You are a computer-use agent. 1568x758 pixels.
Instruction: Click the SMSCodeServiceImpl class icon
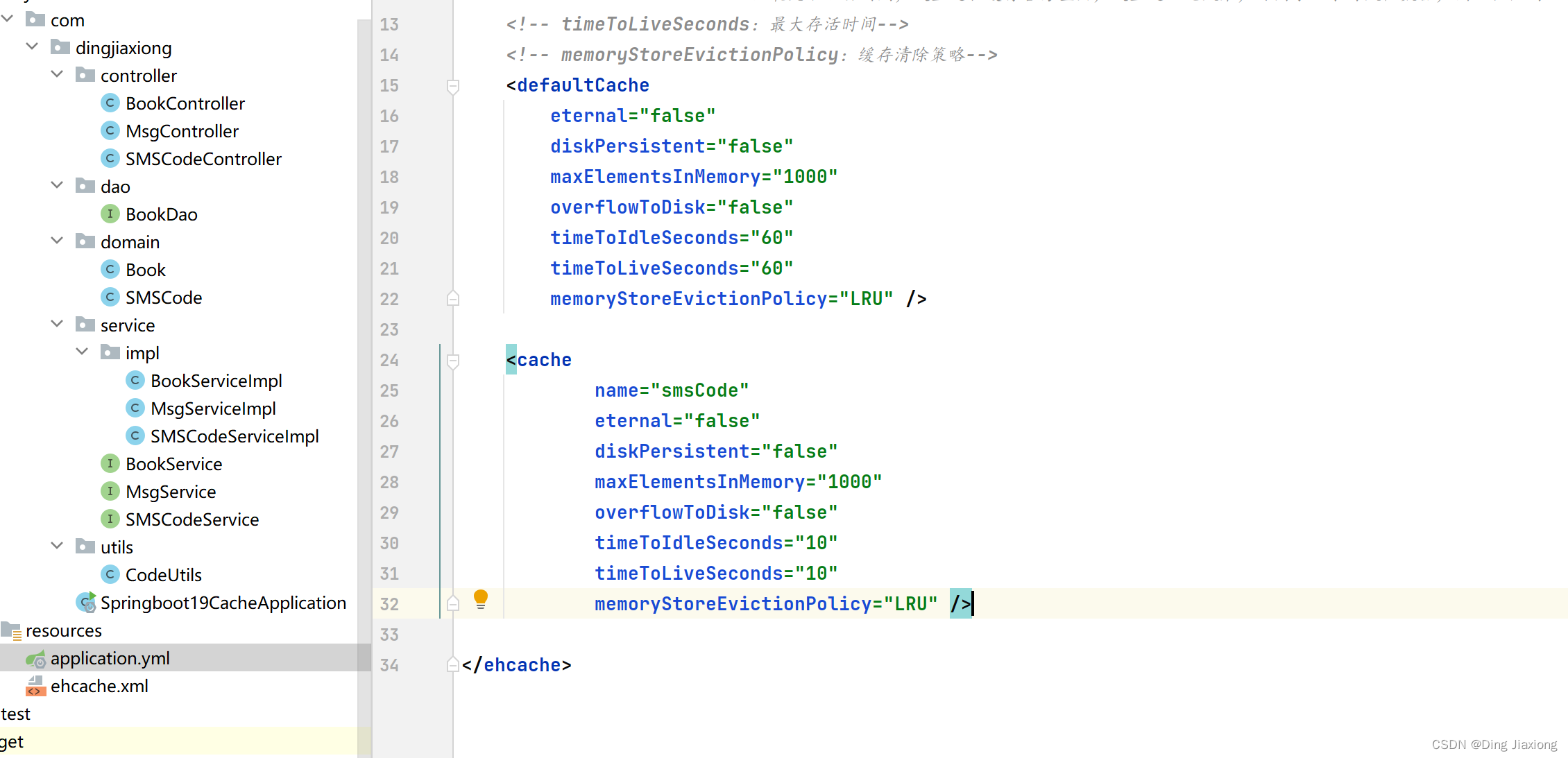[135, 436]
